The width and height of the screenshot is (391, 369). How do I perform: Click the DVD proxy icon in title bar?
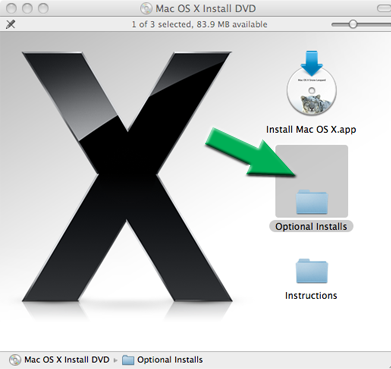pos(146,8)
